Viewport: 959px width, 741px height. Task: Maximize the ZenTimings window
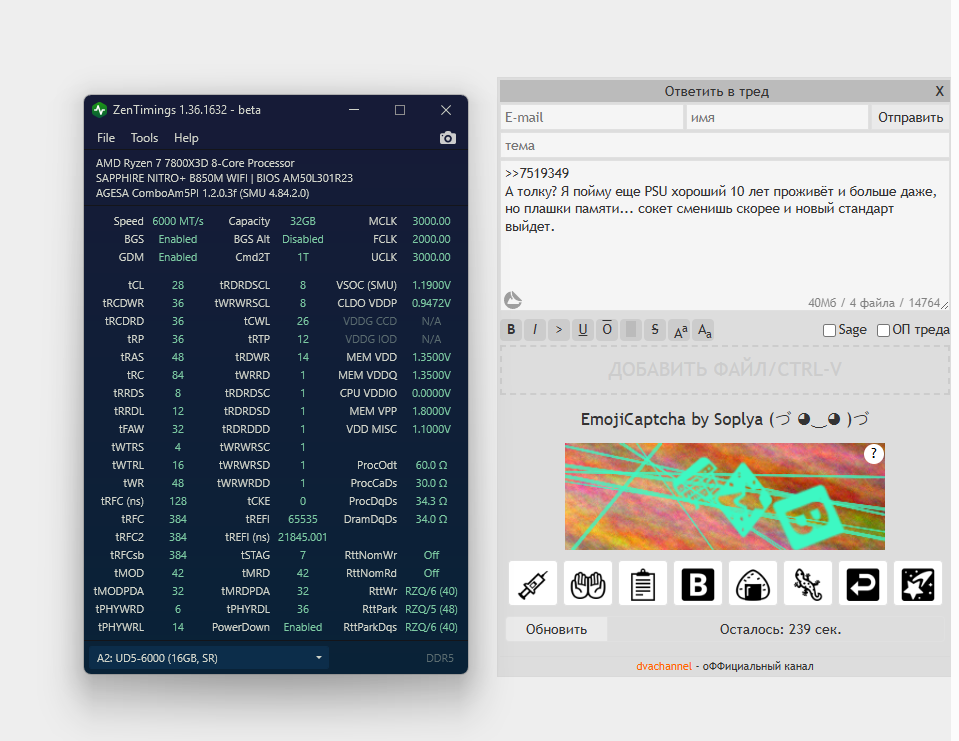click(400, 110)
